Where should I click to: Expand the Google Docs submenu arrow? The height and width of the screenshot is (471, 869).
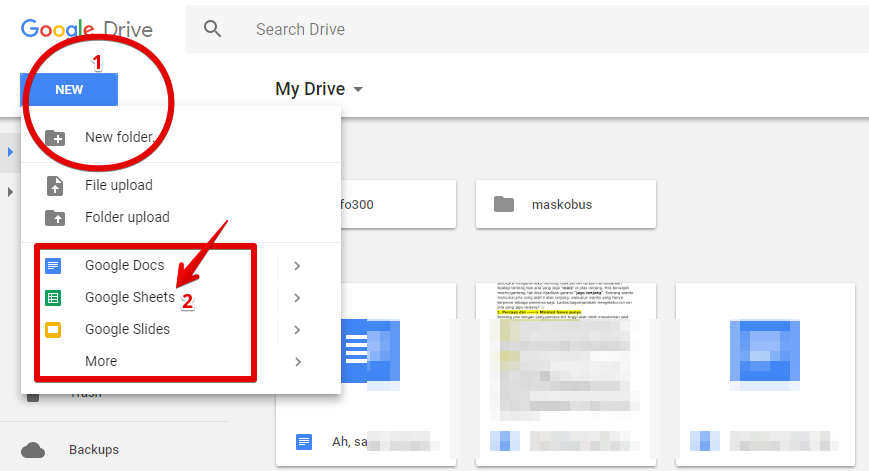pos(298,266)
